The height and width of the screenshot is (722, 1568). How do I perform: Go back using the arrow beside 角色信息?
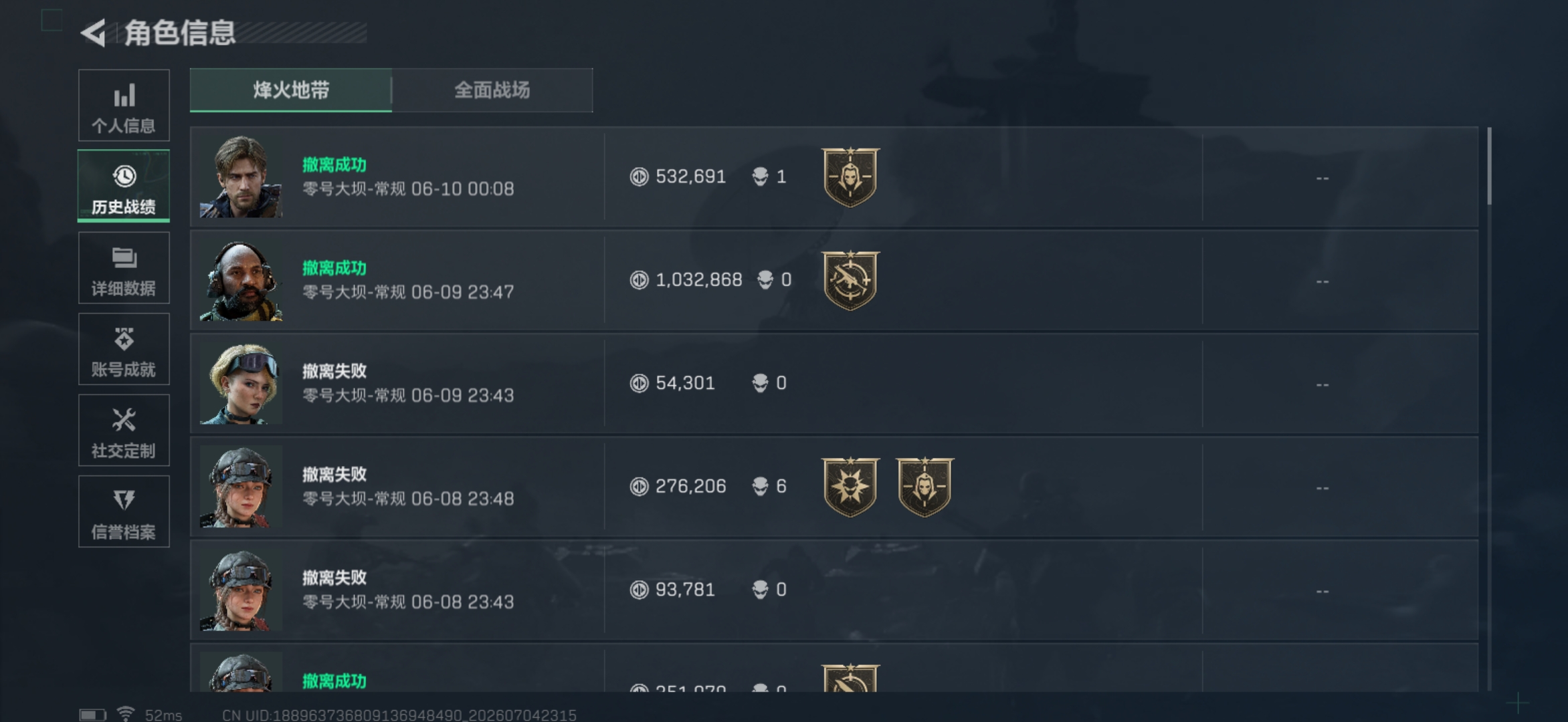coord(93,33)
